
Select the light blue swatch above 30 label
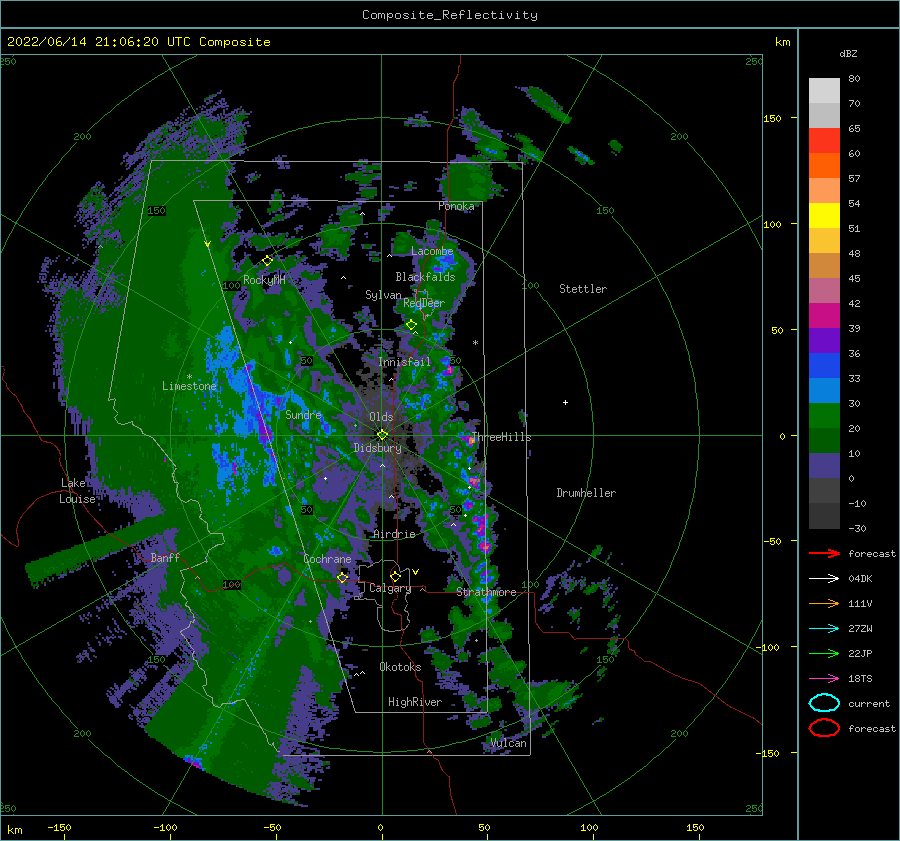pyautogui.click(x=824, y=390)
